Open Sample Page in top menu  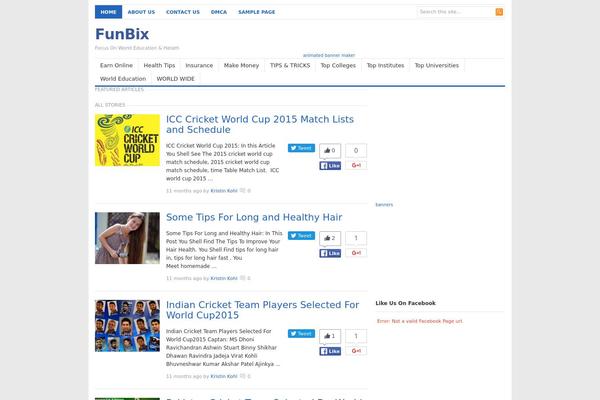(257, 12)
